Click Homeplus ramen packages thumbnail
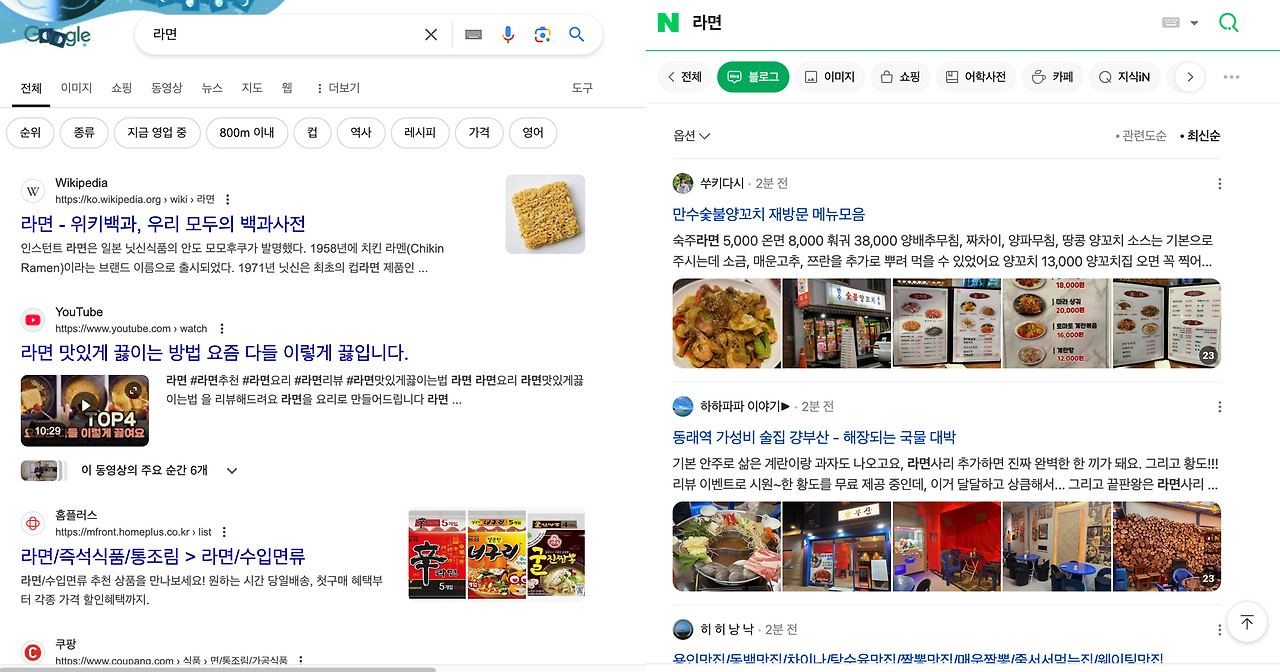The height and width of the screenshot is (672, 1280). coord(497,555)
